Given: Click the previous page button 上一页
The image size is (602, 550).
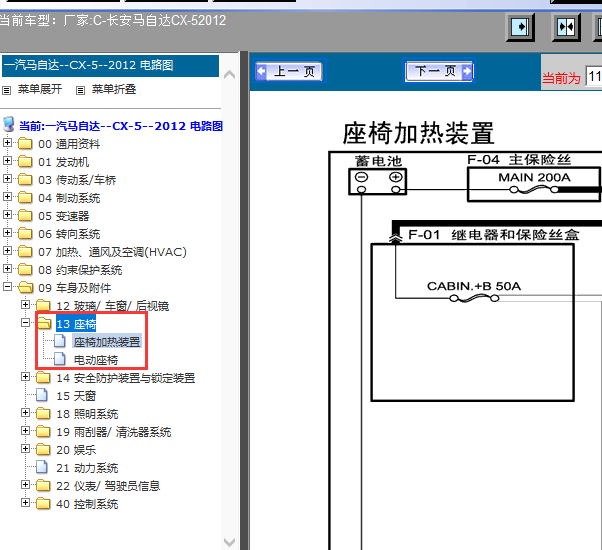Looking at the screenshot, I should (288, 71).
